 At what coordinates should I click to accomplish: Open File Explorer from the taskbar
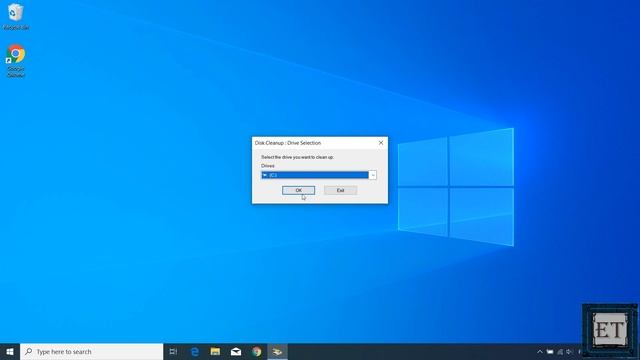(x=215, y=351)
